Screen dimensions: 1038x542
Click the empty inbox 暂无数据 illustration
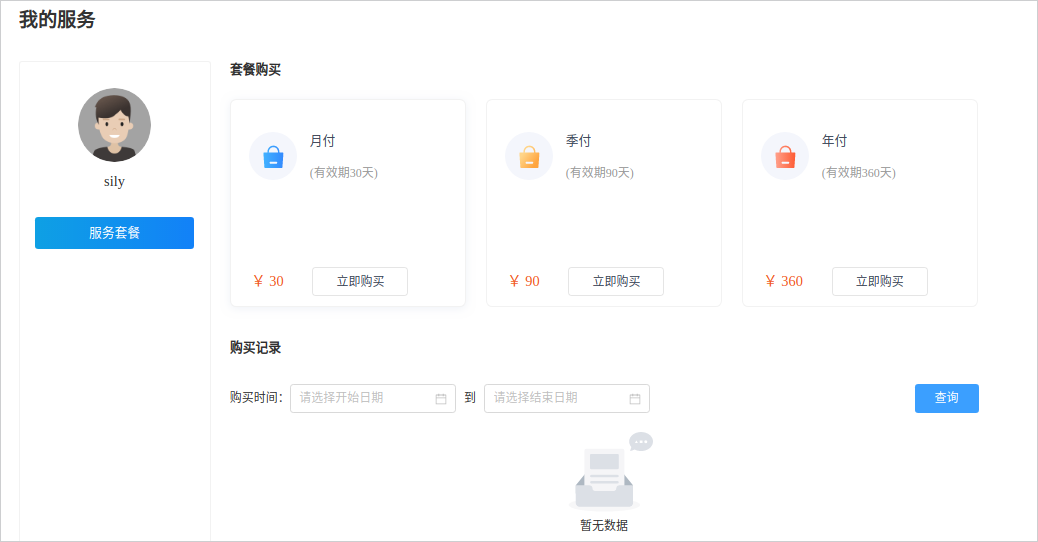pyautogui.click(x=604, y=471)
